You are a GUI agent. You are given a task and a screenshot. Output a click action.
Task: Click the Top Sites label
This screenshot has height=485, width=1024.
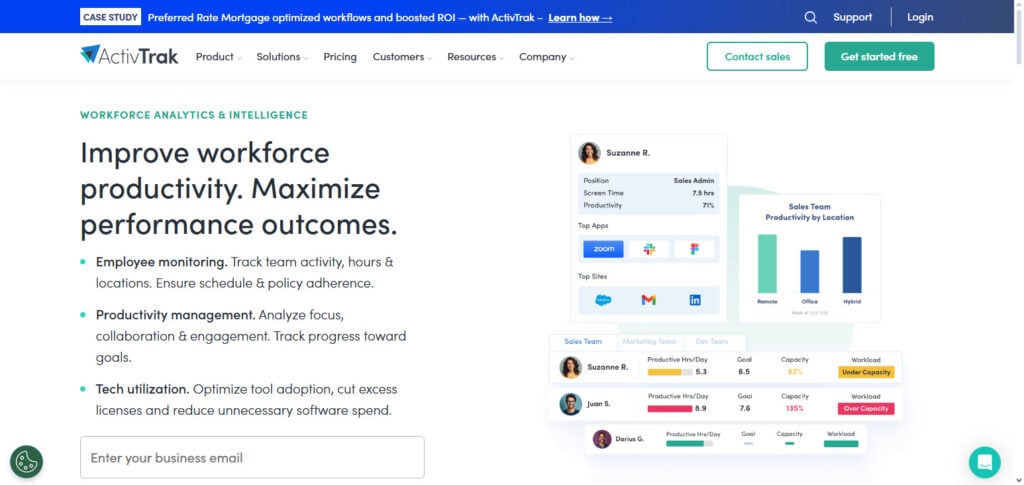[x=592, y=277]
